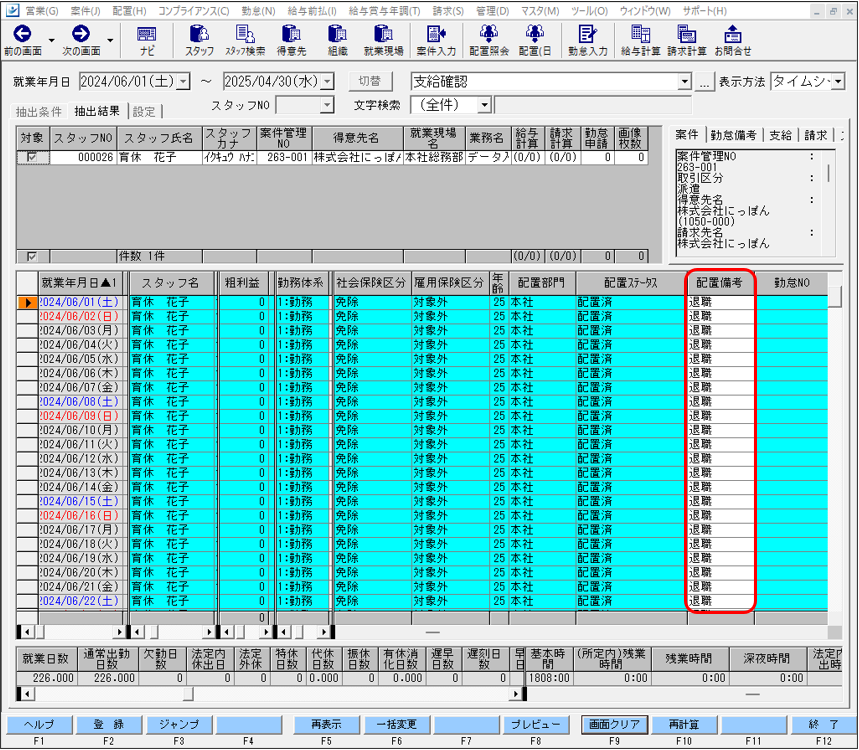Screen dimensions: 859x750
Task: Click the ヘルプ F1 button
Action: click(39, 724)
